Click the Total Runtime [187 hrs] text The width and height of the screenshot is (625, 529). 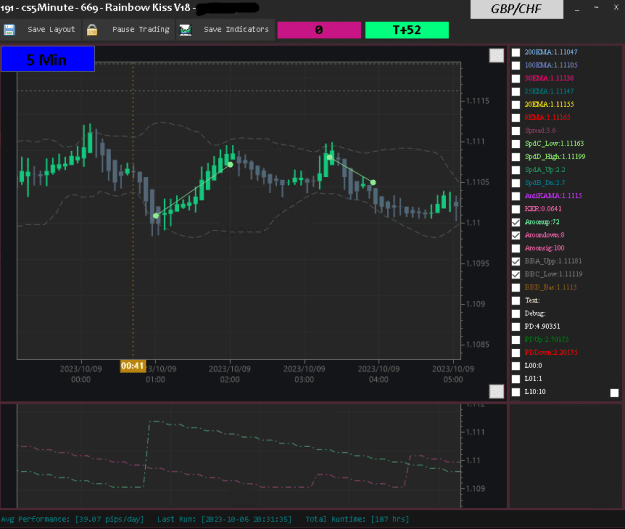click(x=357, y=519)
